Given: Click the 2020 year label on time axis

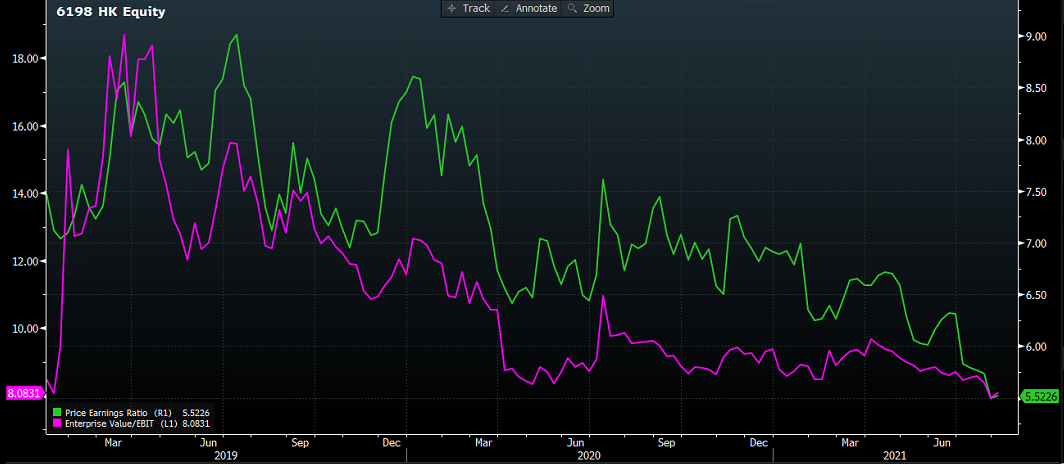Looking at the screenshot, I should (592, 455).
